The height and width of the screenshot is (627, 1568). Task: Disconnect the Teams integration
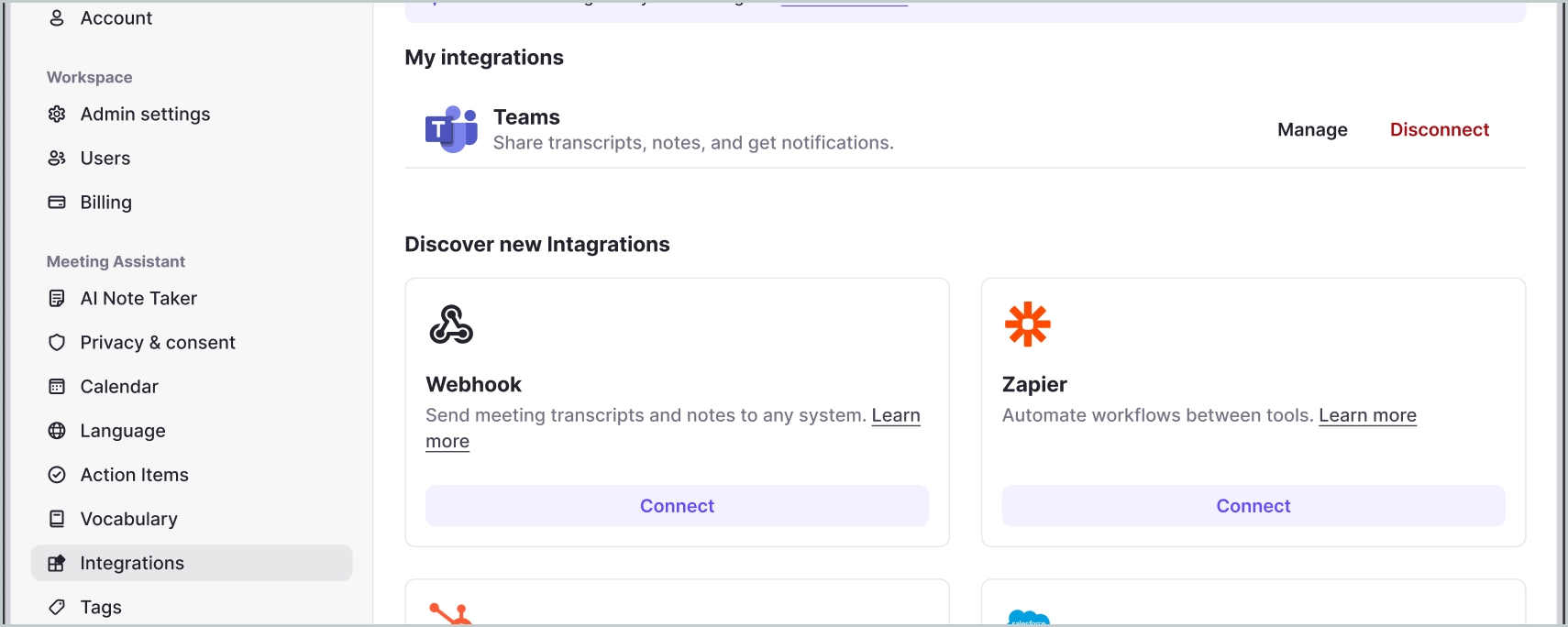pos(1440,129)
